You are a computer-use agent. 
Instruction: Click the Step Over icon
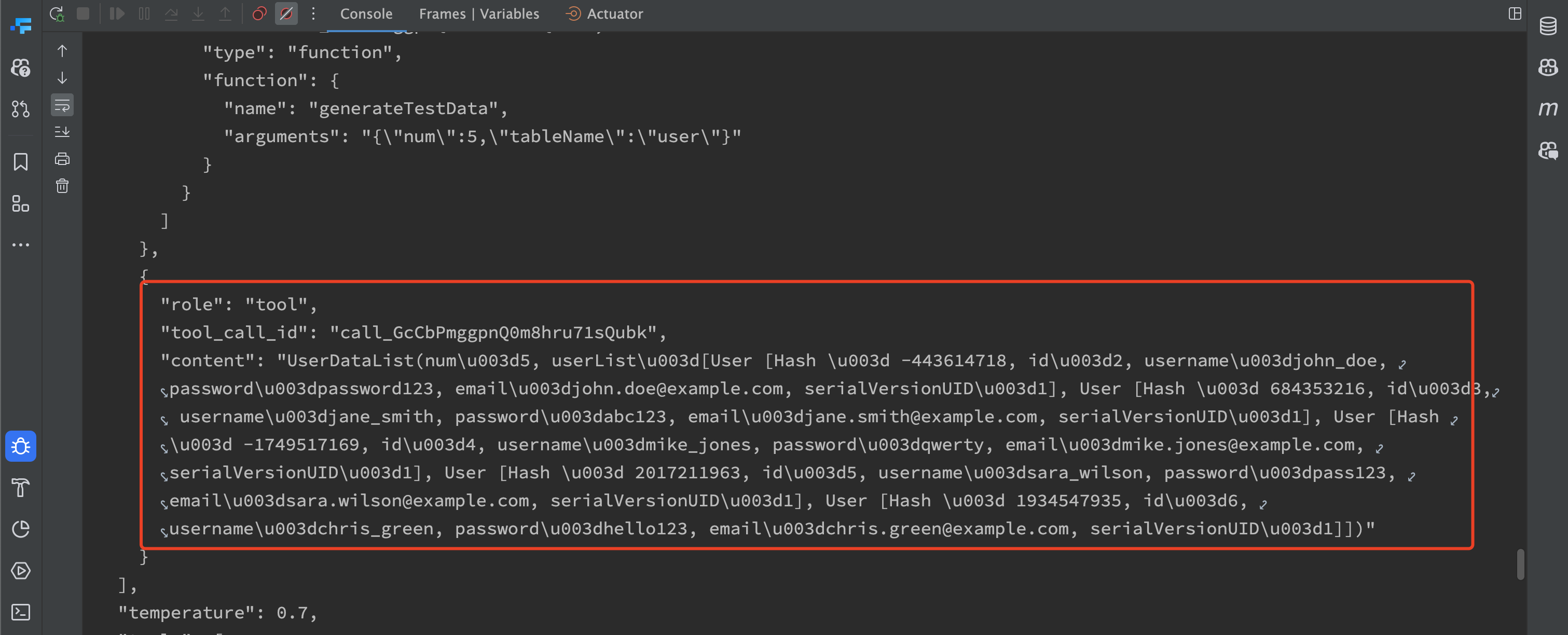[x=171, y=13]
